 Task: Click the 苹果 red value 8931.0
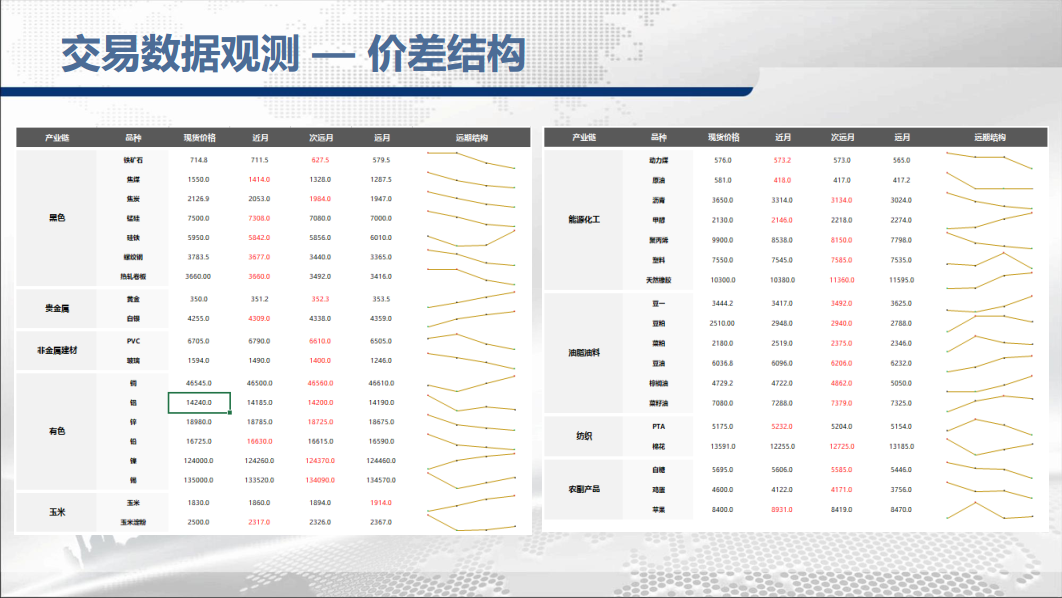782,509
